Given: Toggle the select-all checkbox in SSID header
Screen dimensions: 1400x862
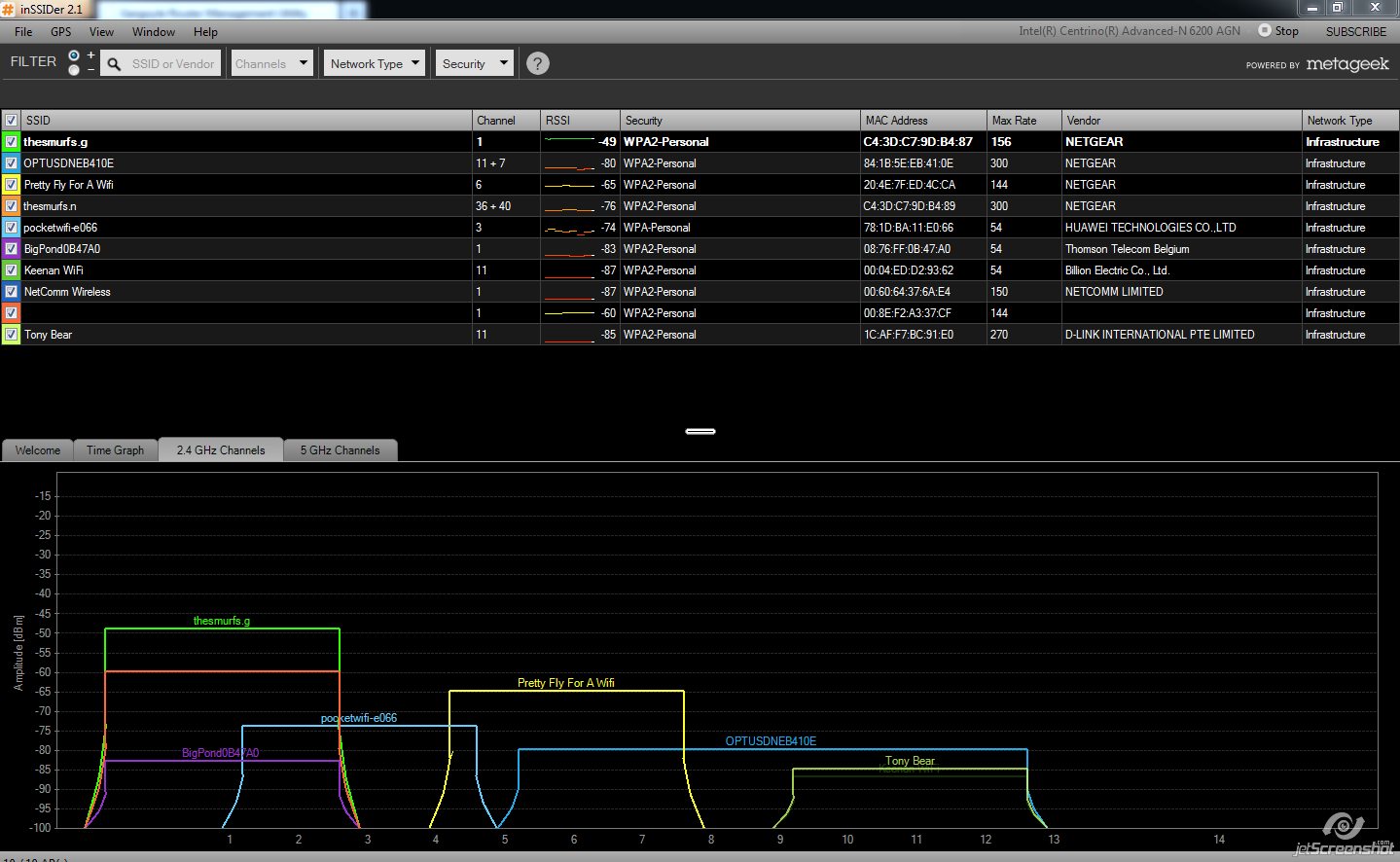Looking at the screenshot, I should click(x=11, y=121).
